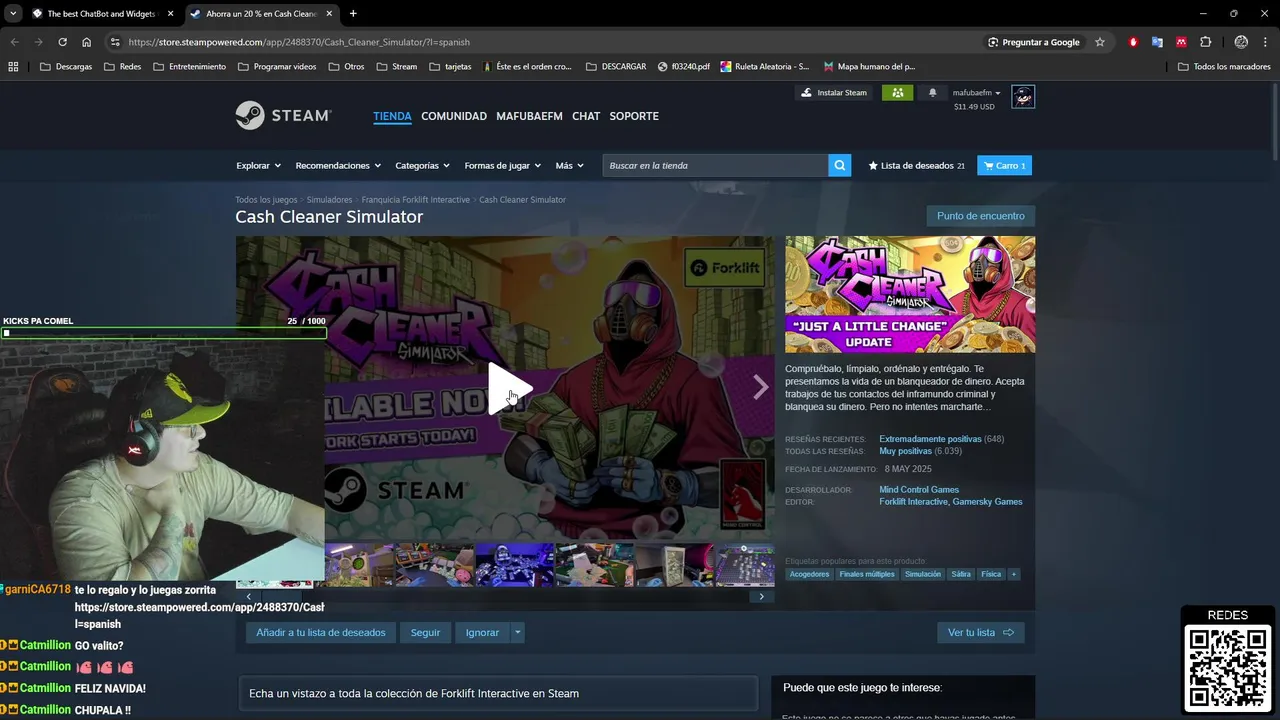Image resolution: width=1280 pixels, height=720 pixels.
Task: Open the CHAT menu item
Action: pos(586,116)
